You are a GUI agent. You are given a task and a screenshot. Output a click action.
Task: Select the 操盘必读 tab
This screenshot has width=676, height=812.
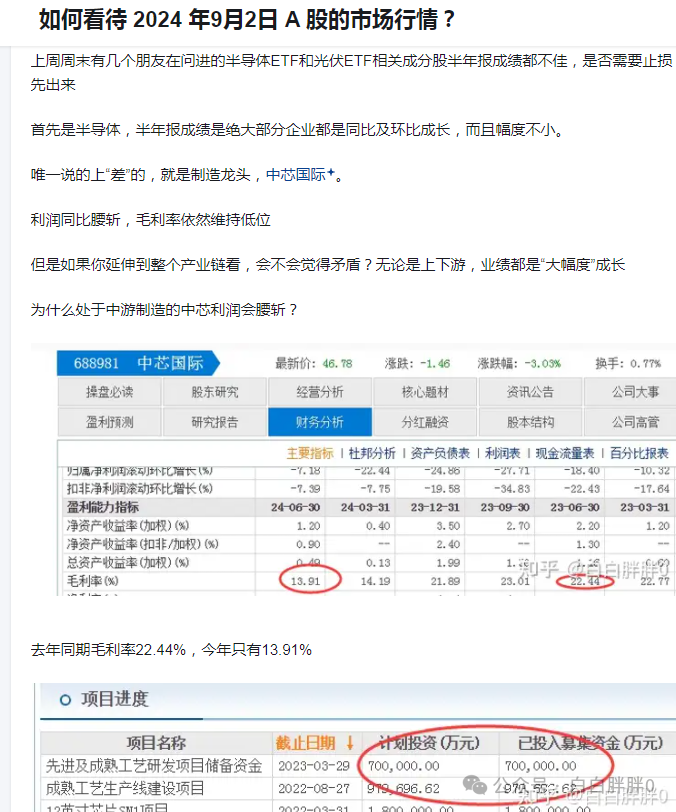[x=109, y=392]
